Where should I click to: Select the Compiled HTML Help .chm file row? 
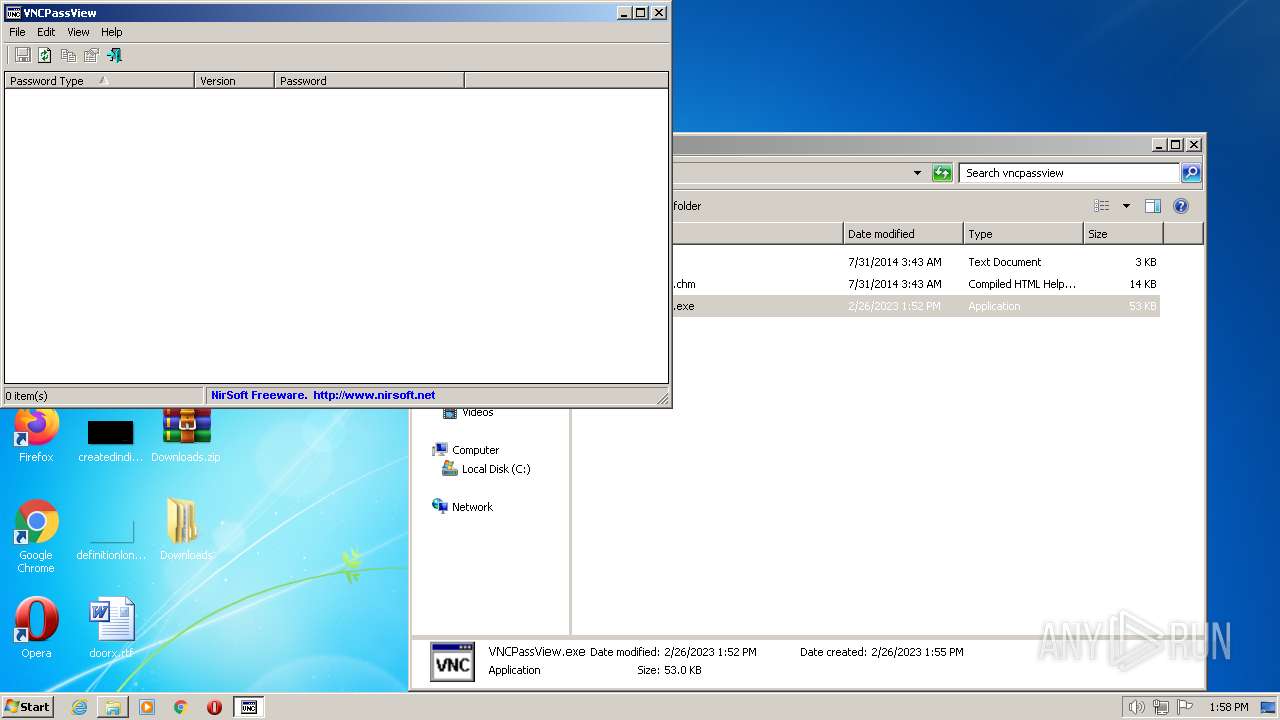coord(916,284)
